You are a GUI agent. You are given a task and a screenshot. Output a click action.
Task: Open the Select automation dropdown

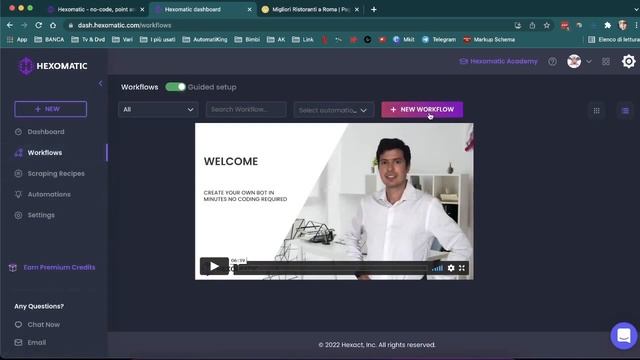[x=333, y=110]
